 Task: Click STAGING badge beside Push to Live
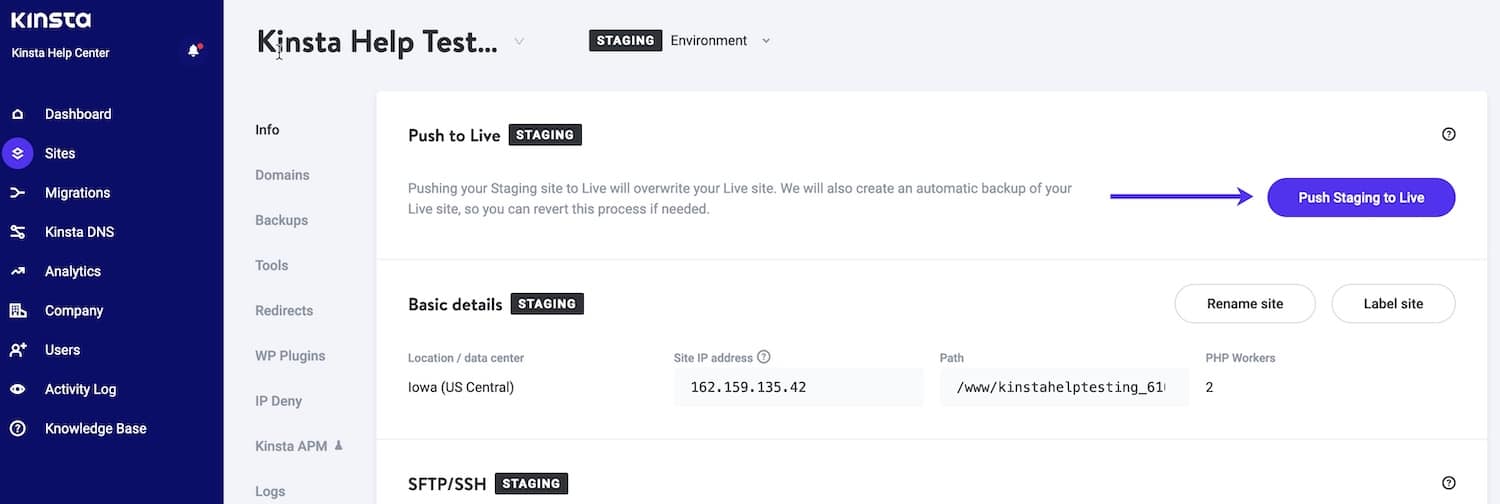[545, 135]
